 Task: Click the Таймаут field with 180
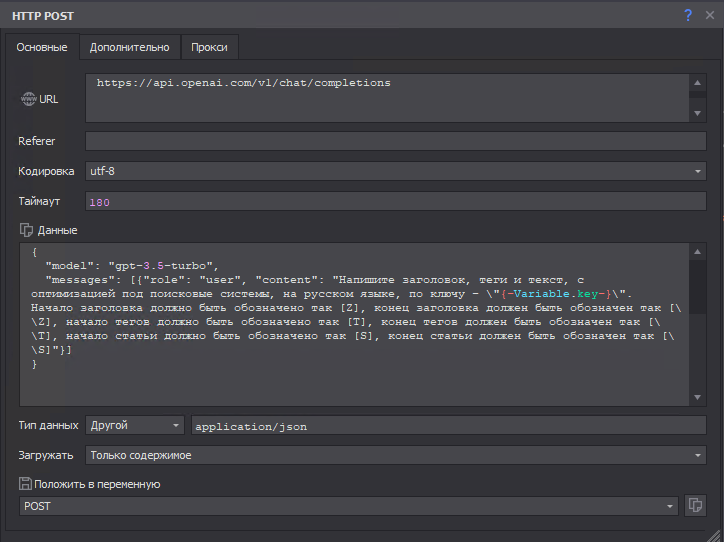[396, 202]
